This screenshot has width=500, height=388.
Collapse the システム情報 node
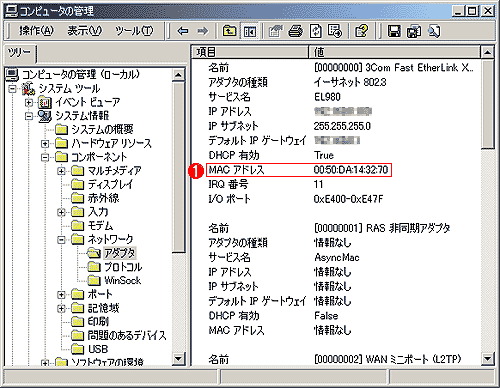tap(29, 116)
